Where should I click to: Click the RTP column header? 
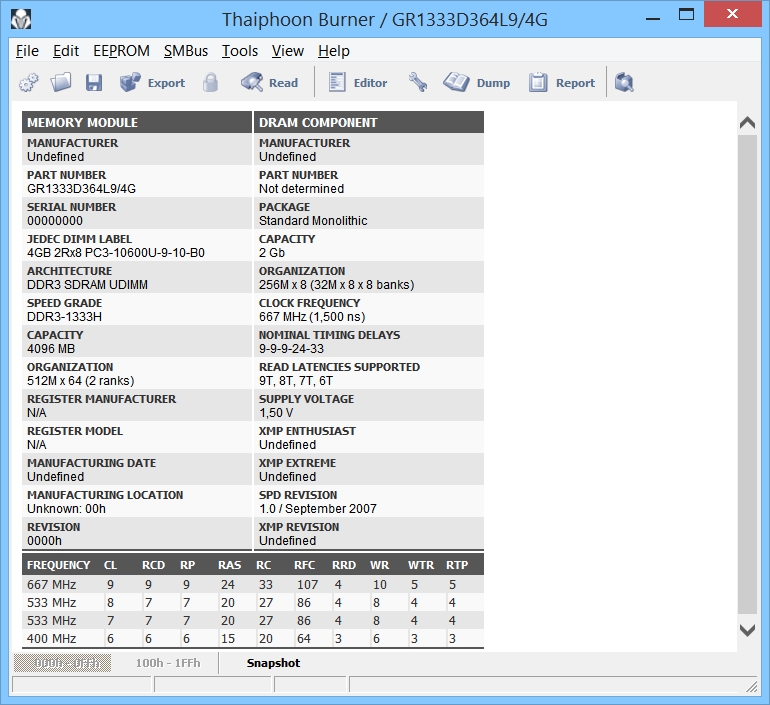(457, 565)
